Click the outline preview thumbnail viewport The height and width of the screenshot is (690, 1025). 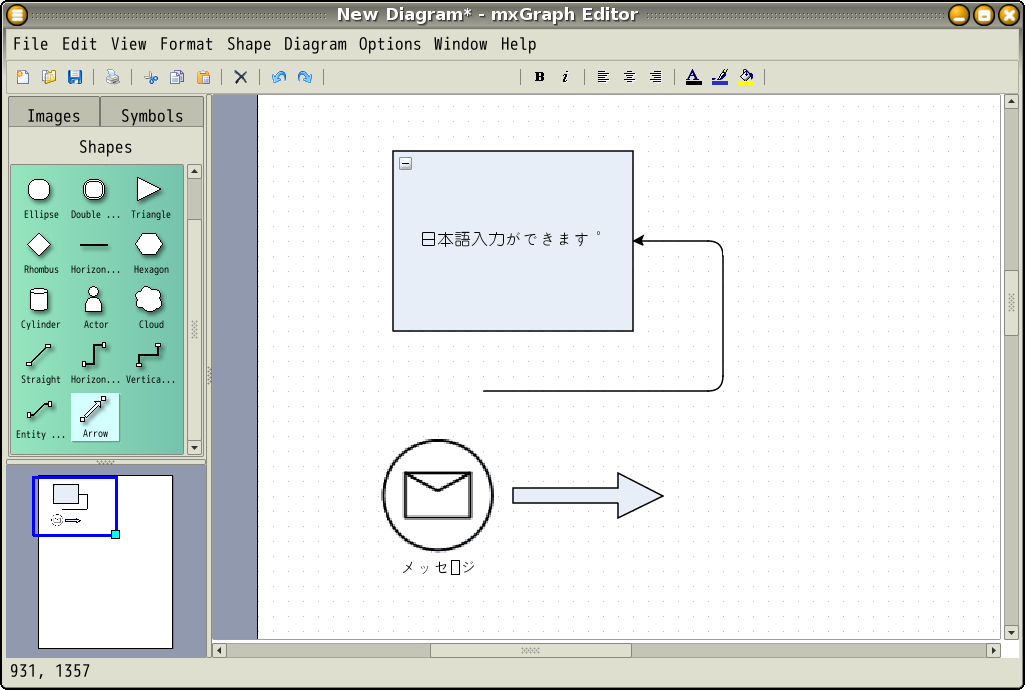[75, 506]
